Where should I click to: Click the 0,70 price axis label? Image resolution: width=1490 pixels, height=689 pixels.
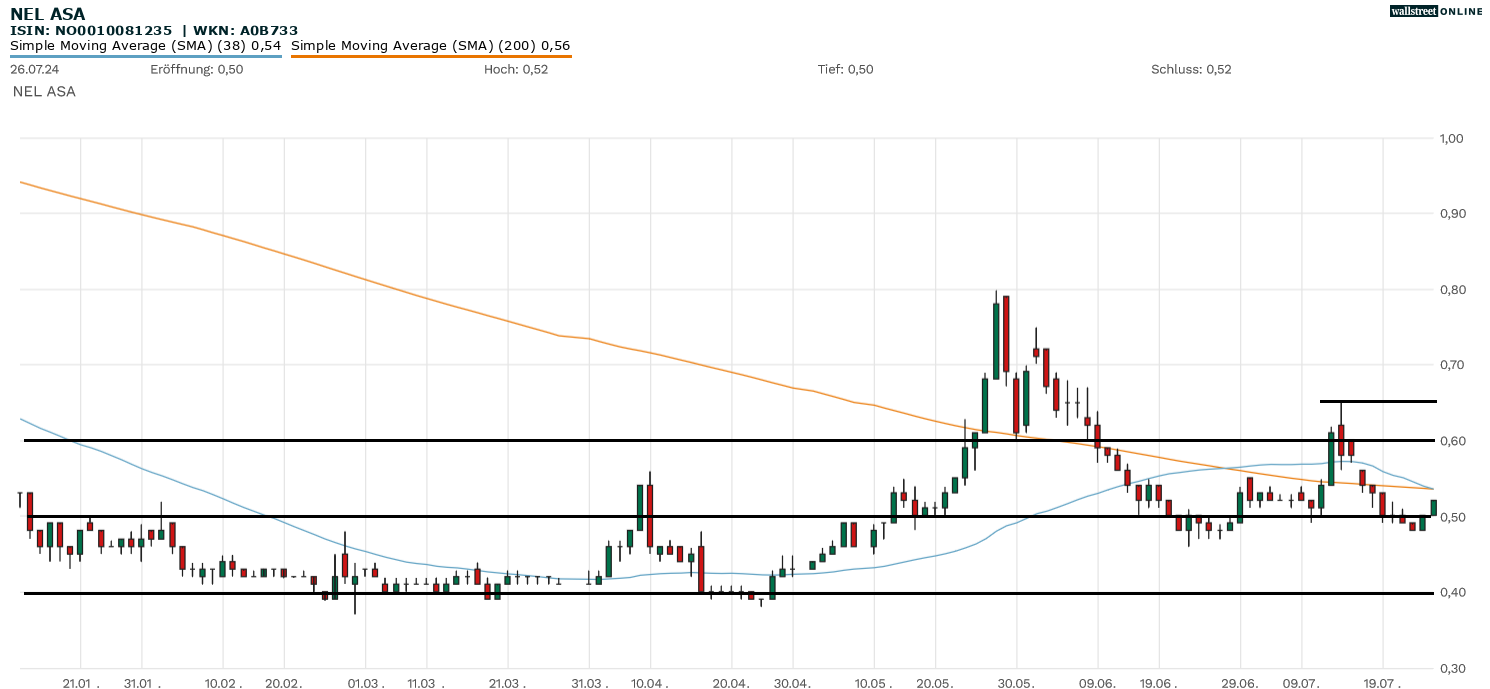pyautogui.click(x=1450, y=365)
